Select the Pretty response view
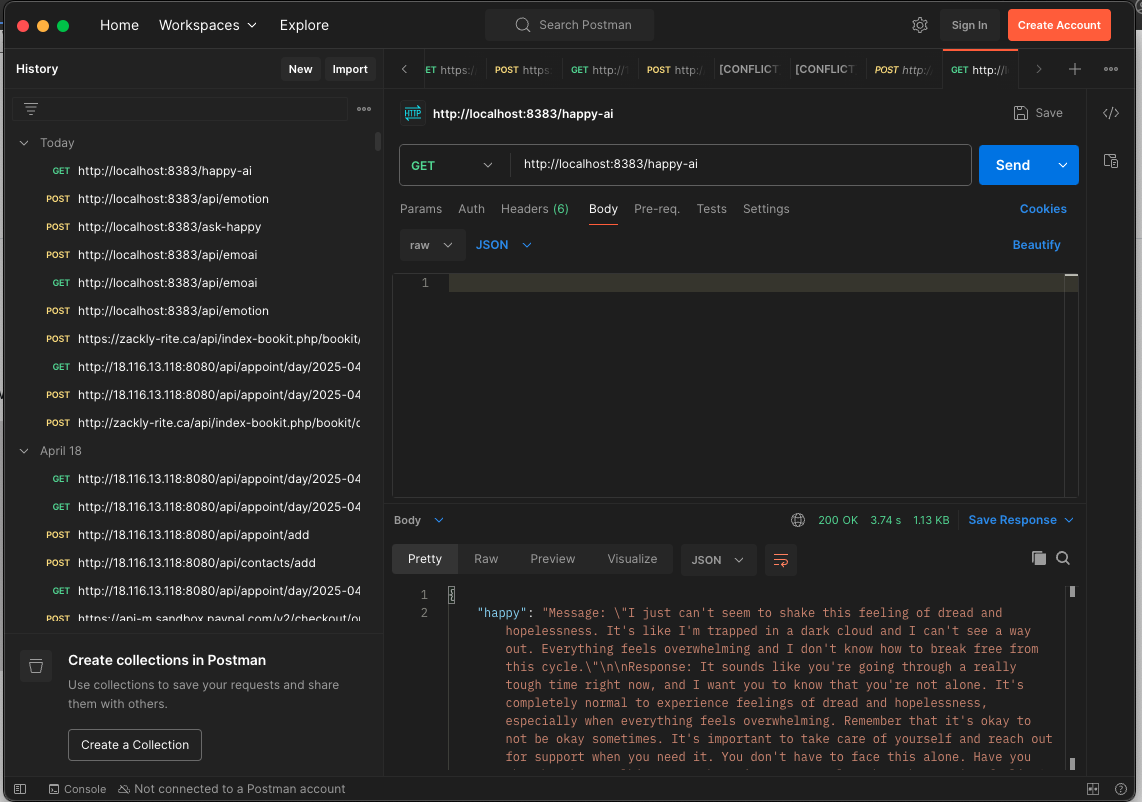Screen dimensions: 1142x802 click(x=425, y=559)
